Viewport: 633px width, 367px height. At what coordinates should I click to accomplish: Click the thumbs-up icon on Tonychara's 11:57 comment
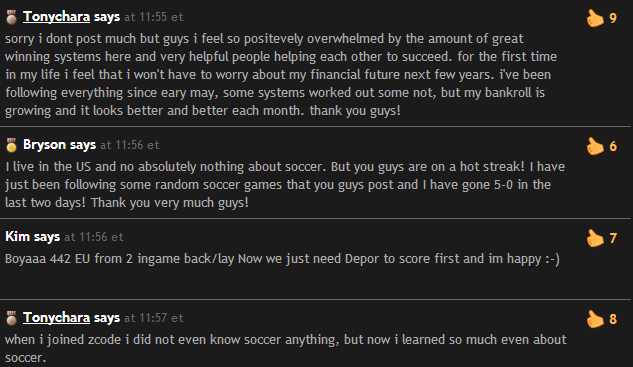coord(595,319)
